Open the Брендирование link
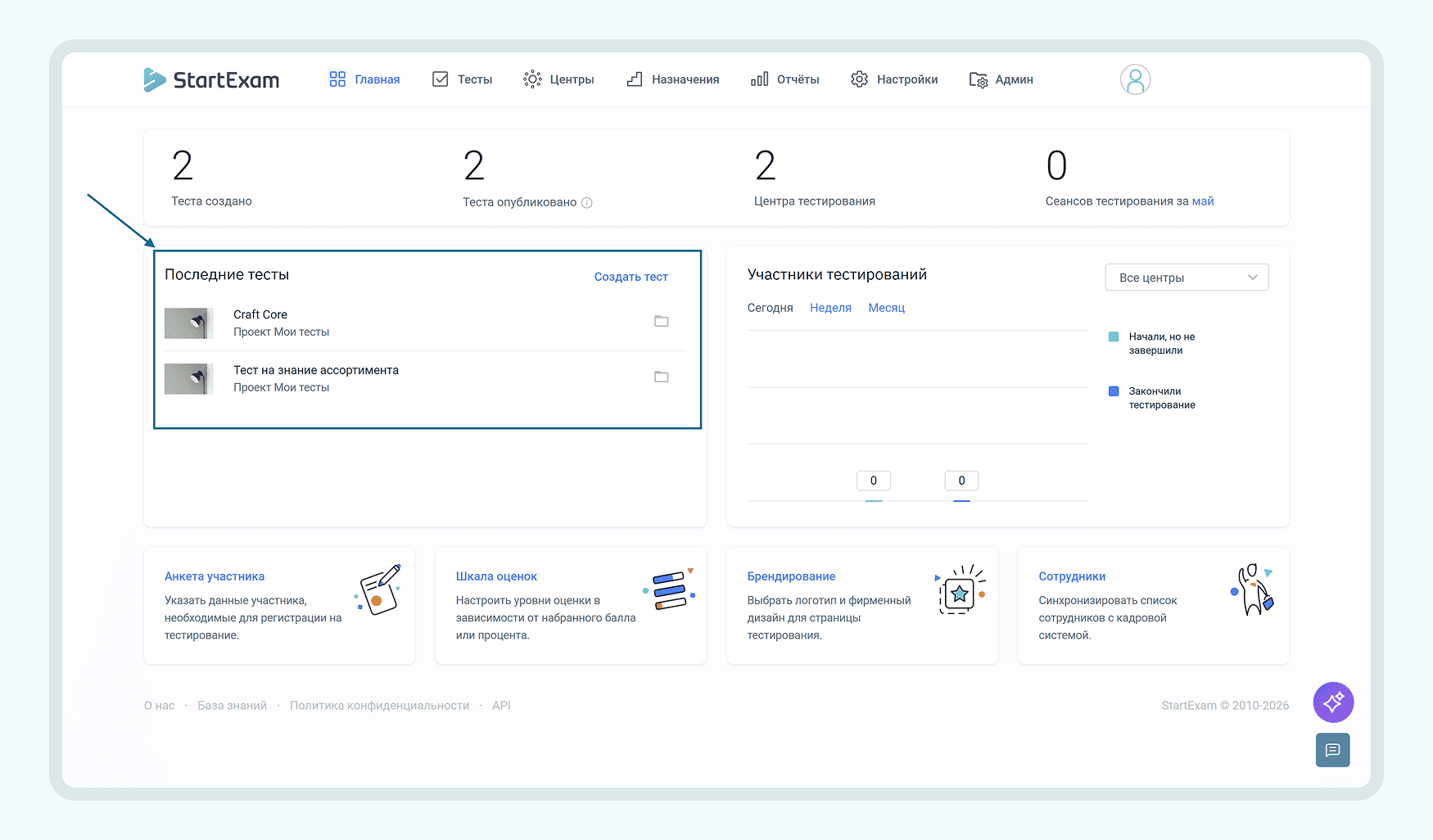 (x=791, y=576)
